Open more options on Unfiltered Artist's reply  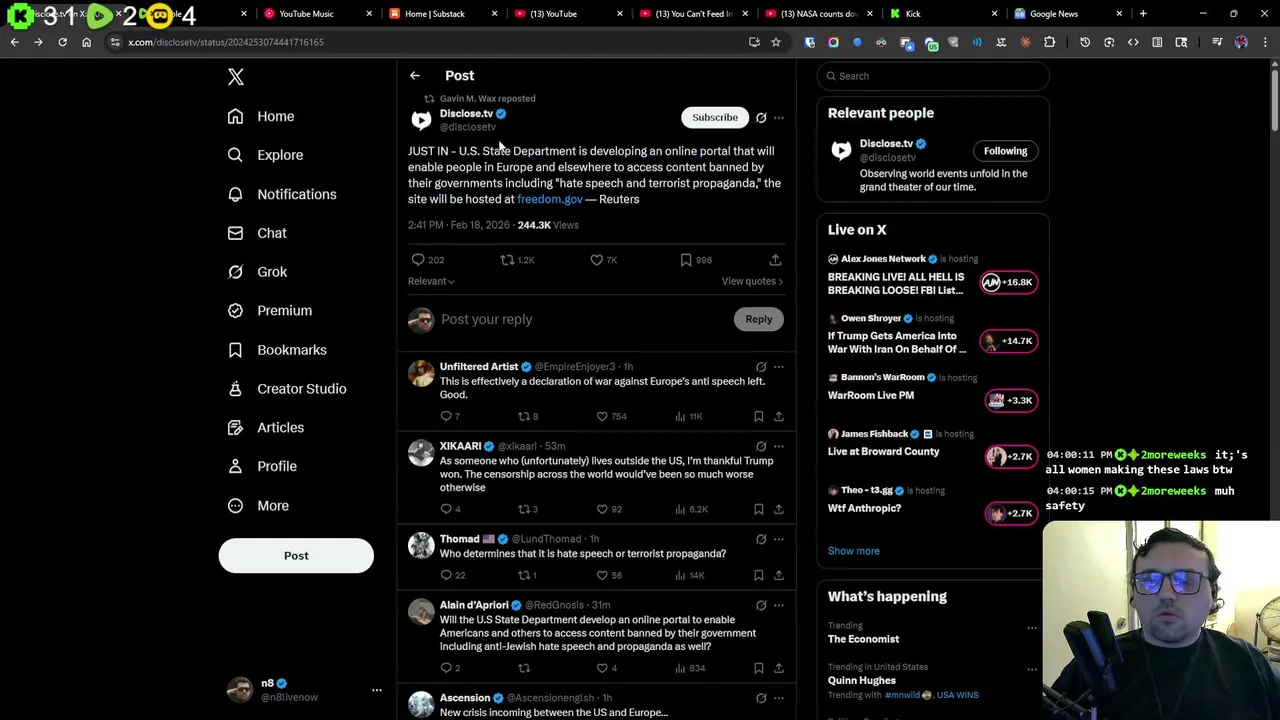coord(779,367)
